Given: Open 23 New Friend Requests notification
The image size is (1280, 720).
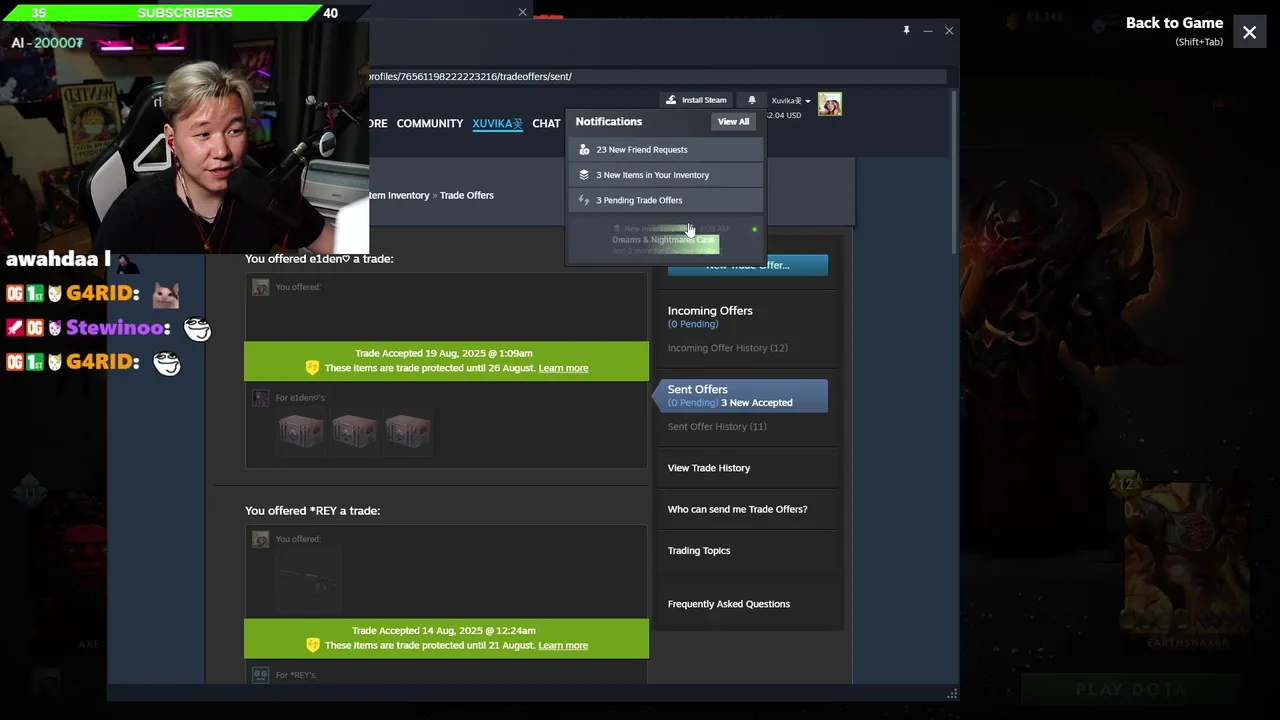Looking at the screenshot, I should tap(666, 149).
